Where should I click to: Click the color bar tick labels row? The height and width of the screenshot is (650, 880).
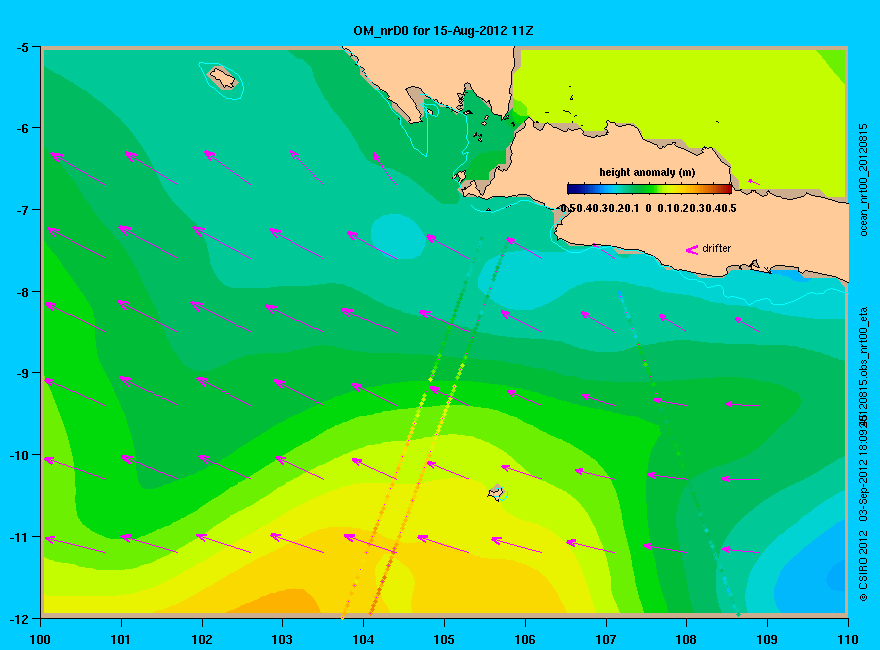point(648,208)
